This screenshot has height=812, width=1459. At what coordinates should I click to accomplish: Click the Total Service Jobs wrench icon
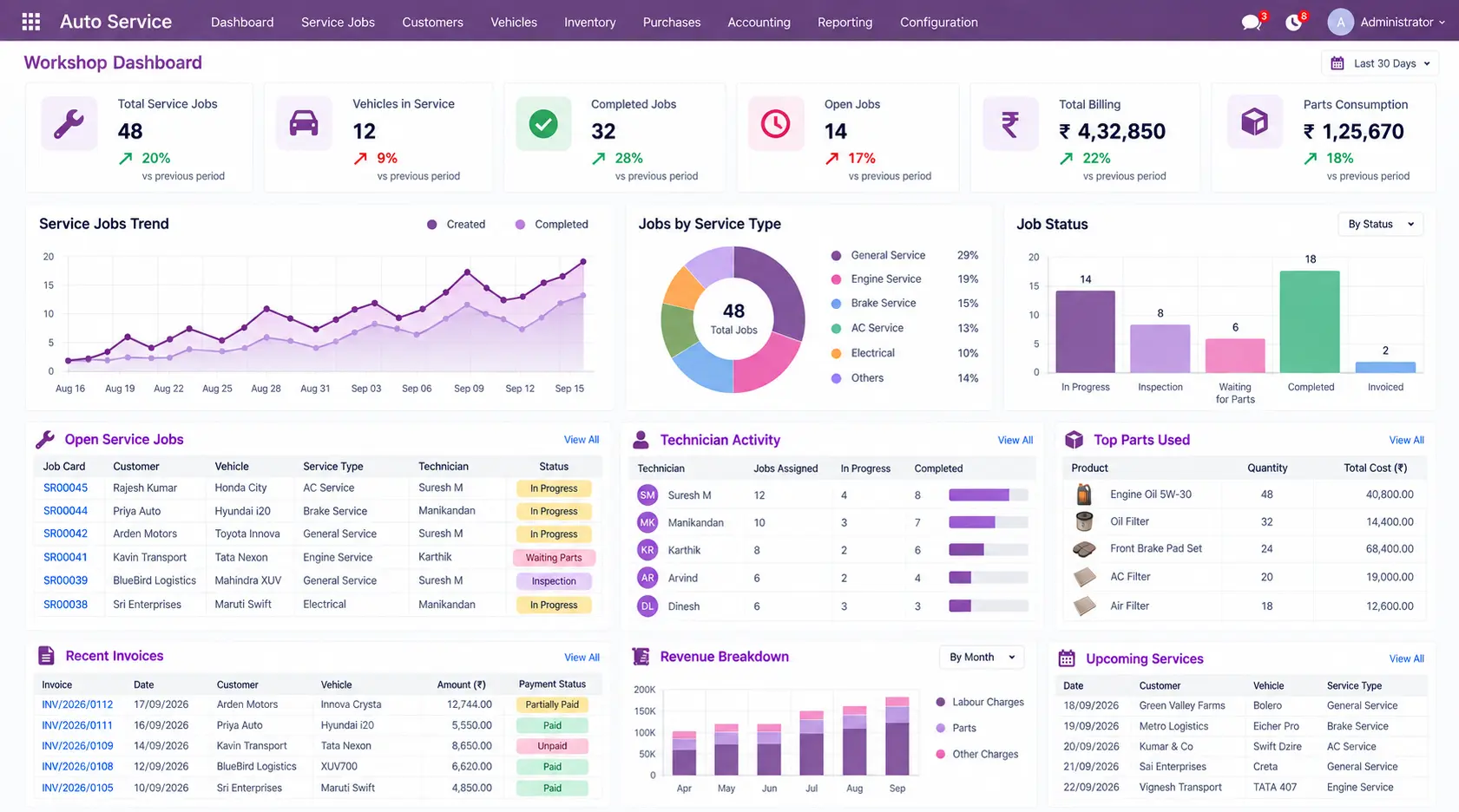[69, 123]
